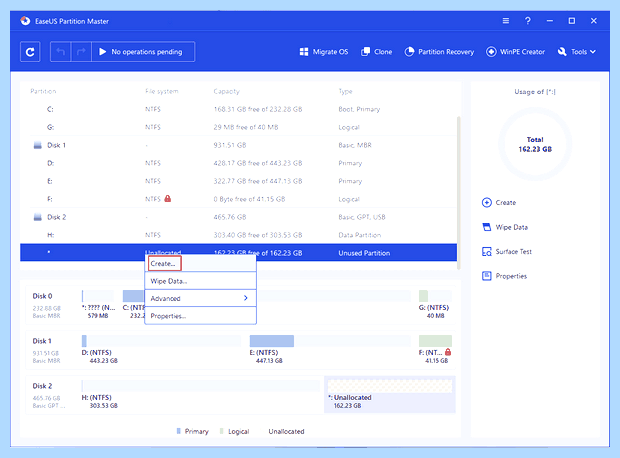Select Create... in the context menu
The height and width of the screenshot is (458, 620).
pyautogui.click(x=200, y=263)
